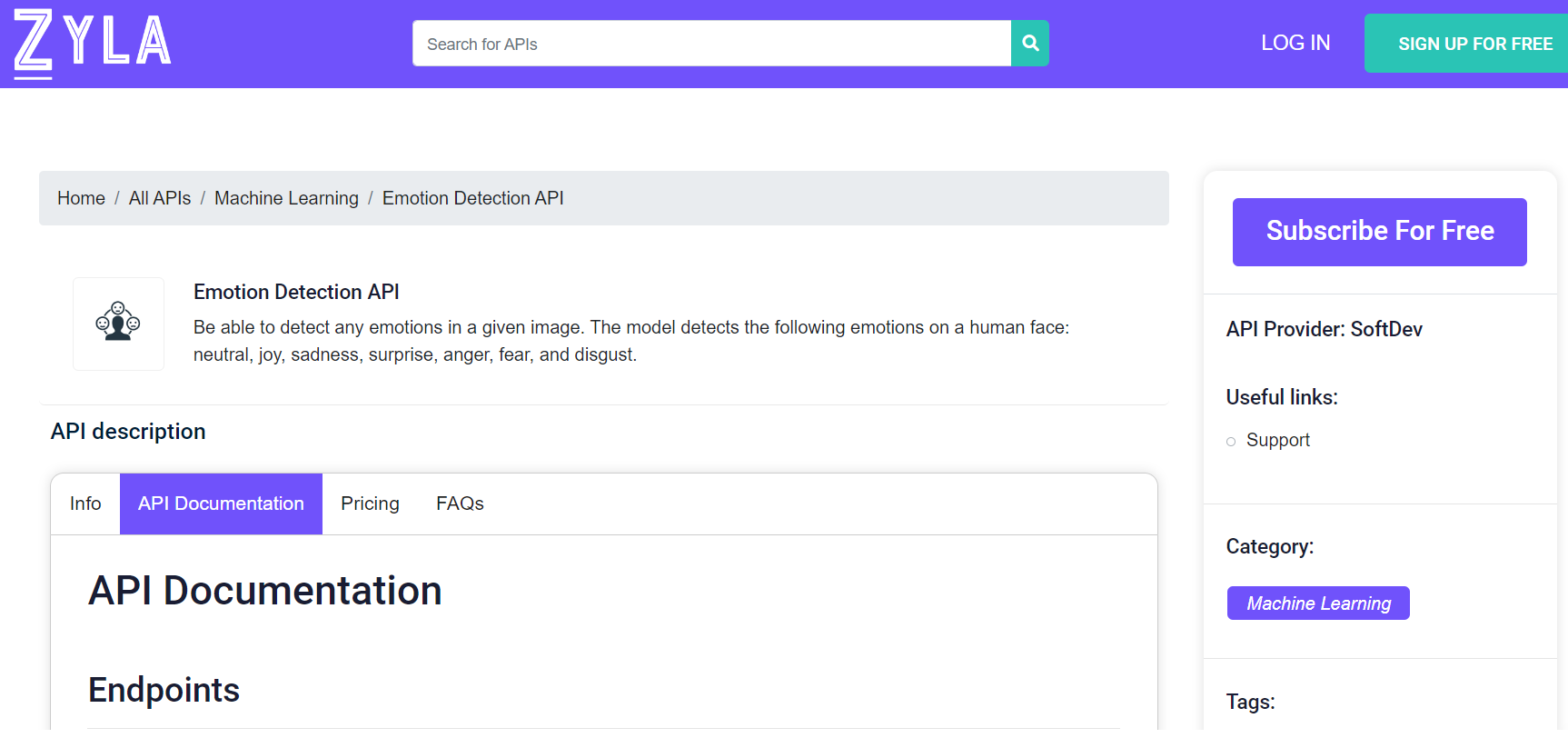Show the FAQs tab

point(460,504)
